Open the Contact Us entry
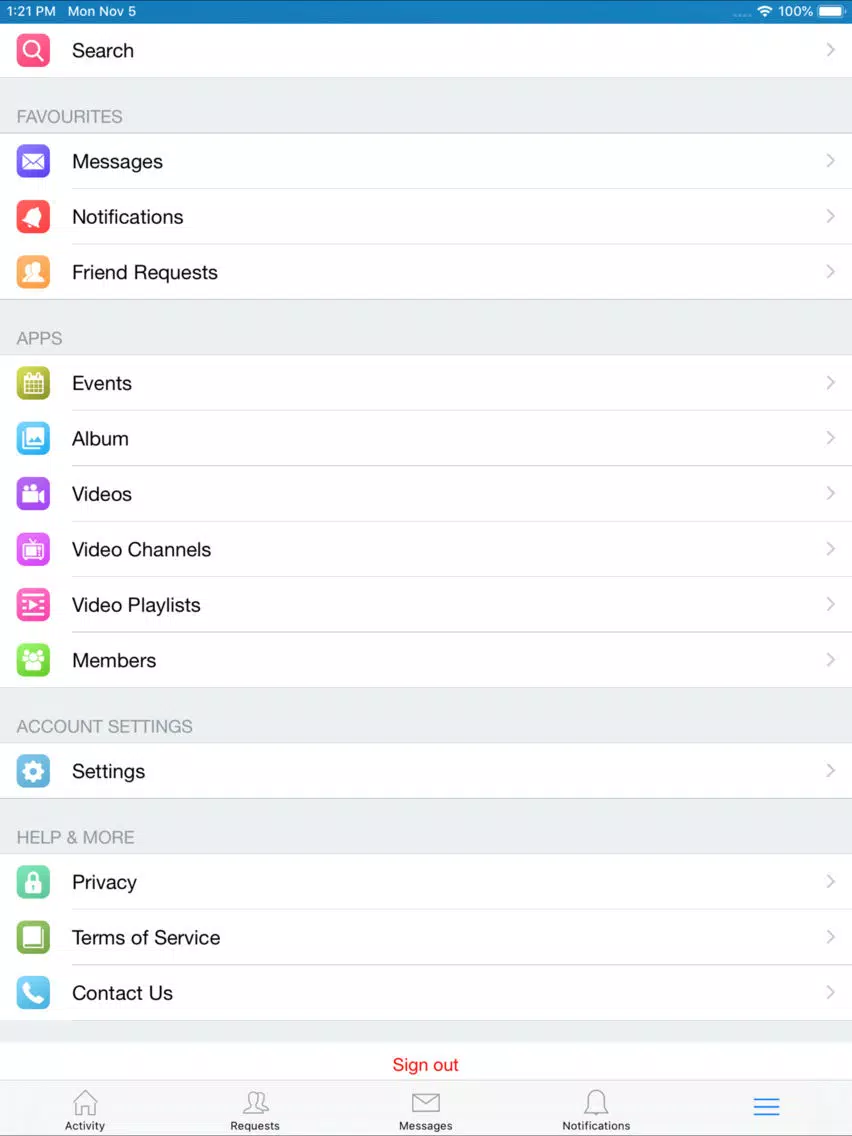852x1136 pixels. (426, 993)
